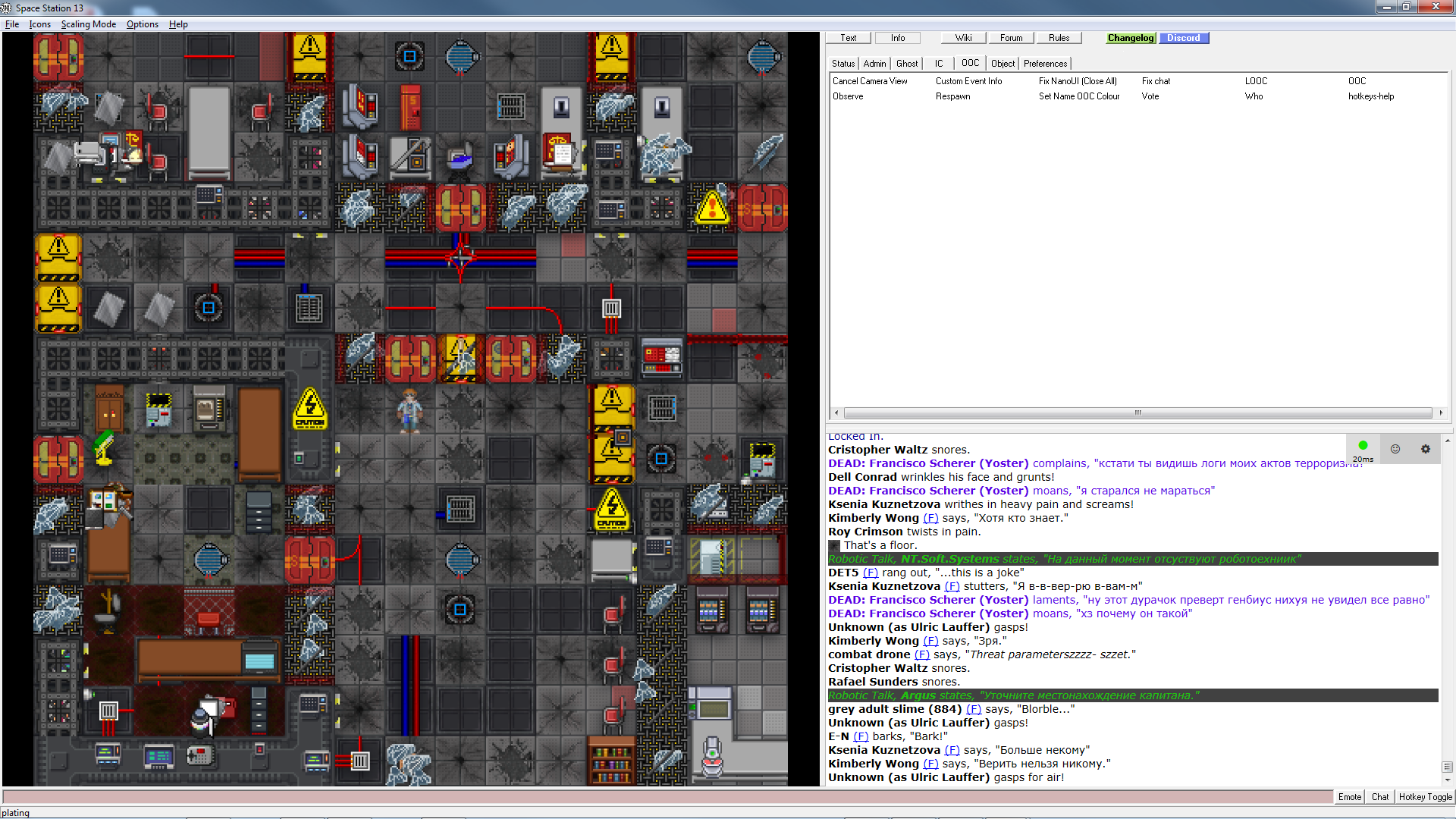
Task: Select the Set Name OOC Colour verb
Action: tap(1079, 96)
